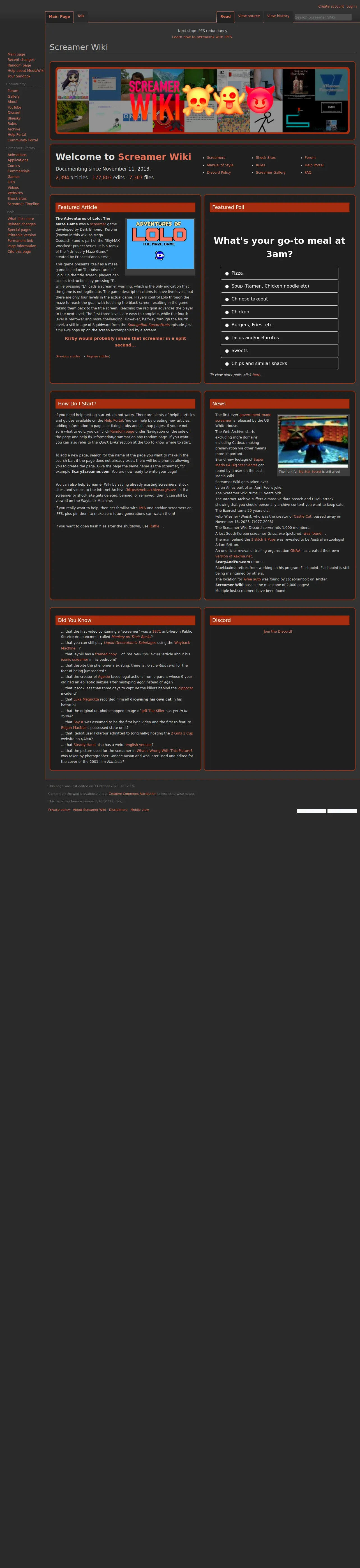Open the Archive sidebar link
This screenshot has height=1568, width=360.
point(13,129)
